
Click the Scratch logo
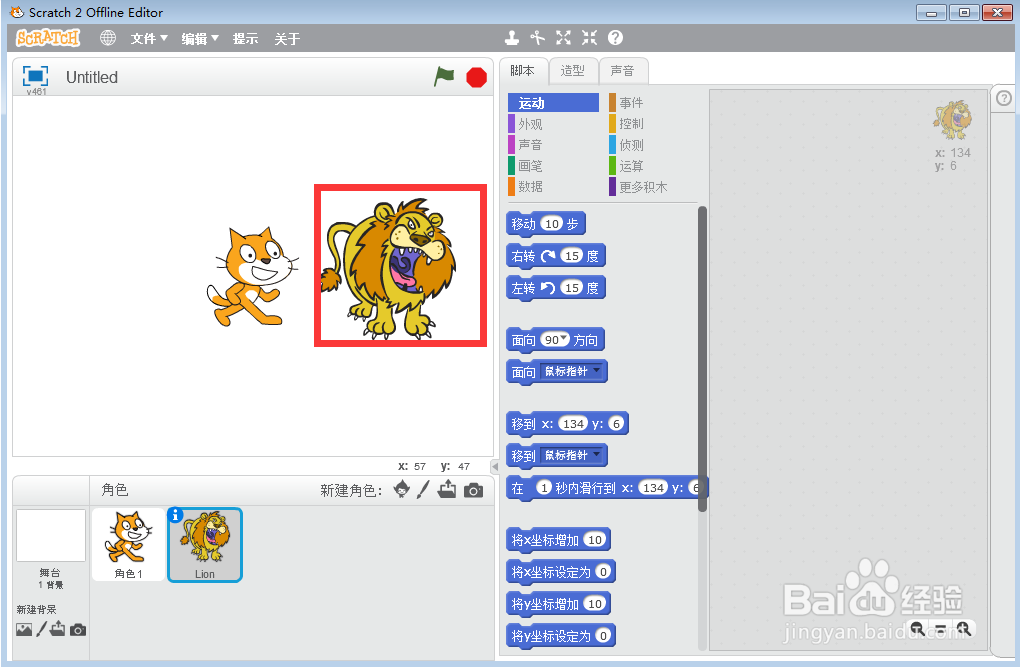[47, 38]
